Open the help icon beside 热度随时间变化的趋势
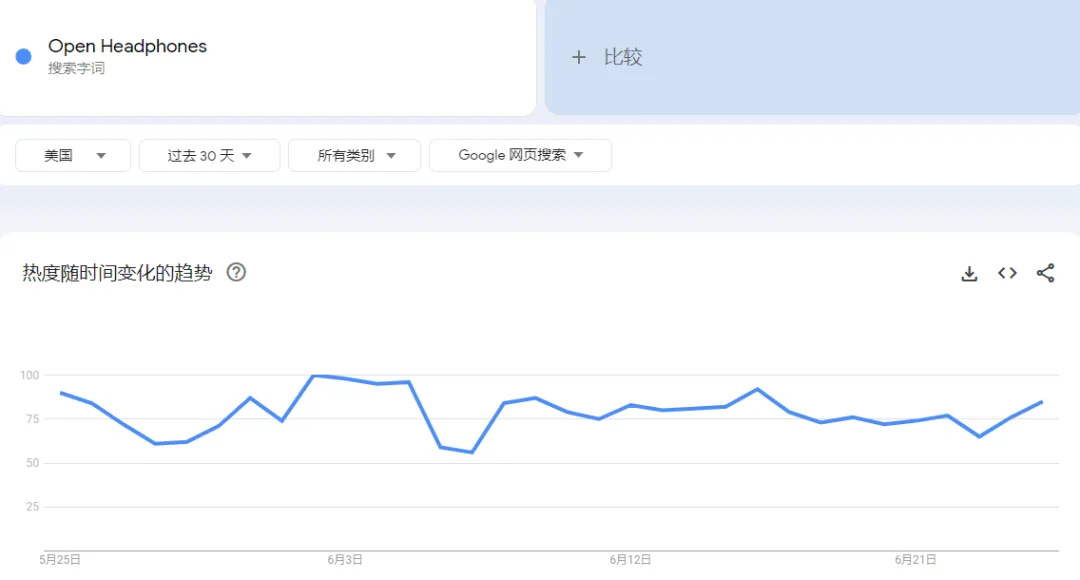1080x580 pixels. click(x=236, y=272)
